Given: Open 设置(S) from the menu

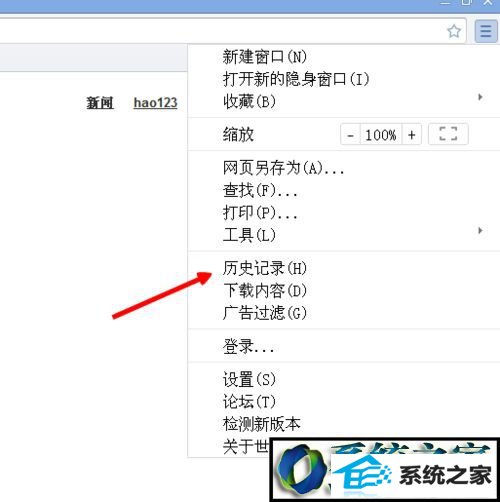Looking at the screenshot, I should [344, 379].
